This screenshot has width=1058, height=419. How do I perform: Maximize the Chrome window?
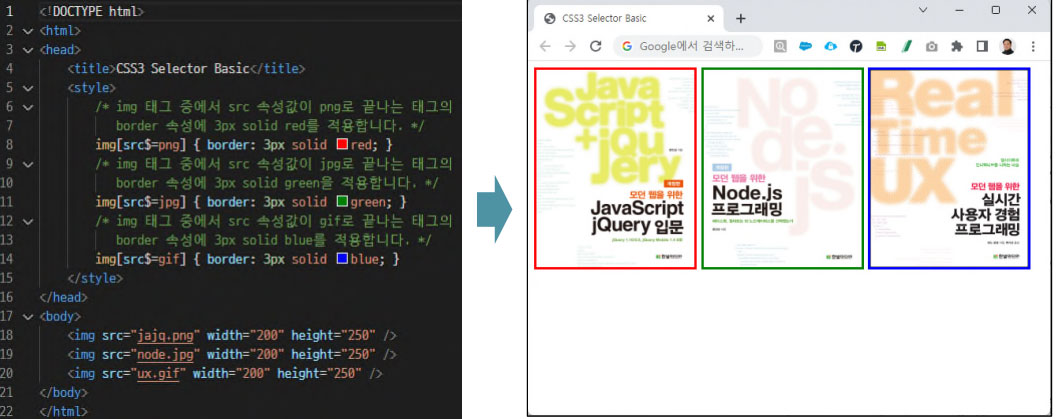[x=996, y=9]
